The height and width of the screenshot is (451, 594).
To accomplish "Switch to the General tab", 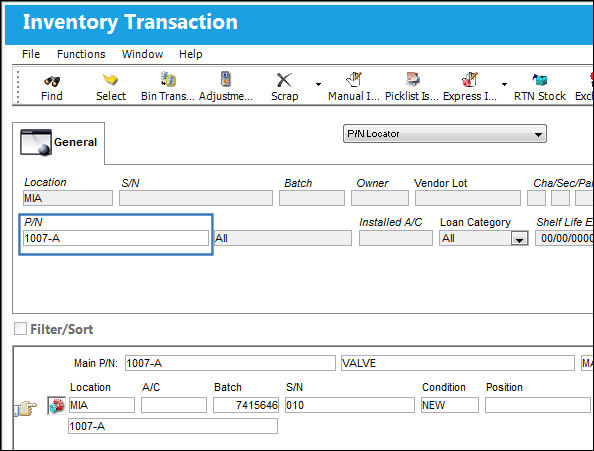I will click(59, 143).
